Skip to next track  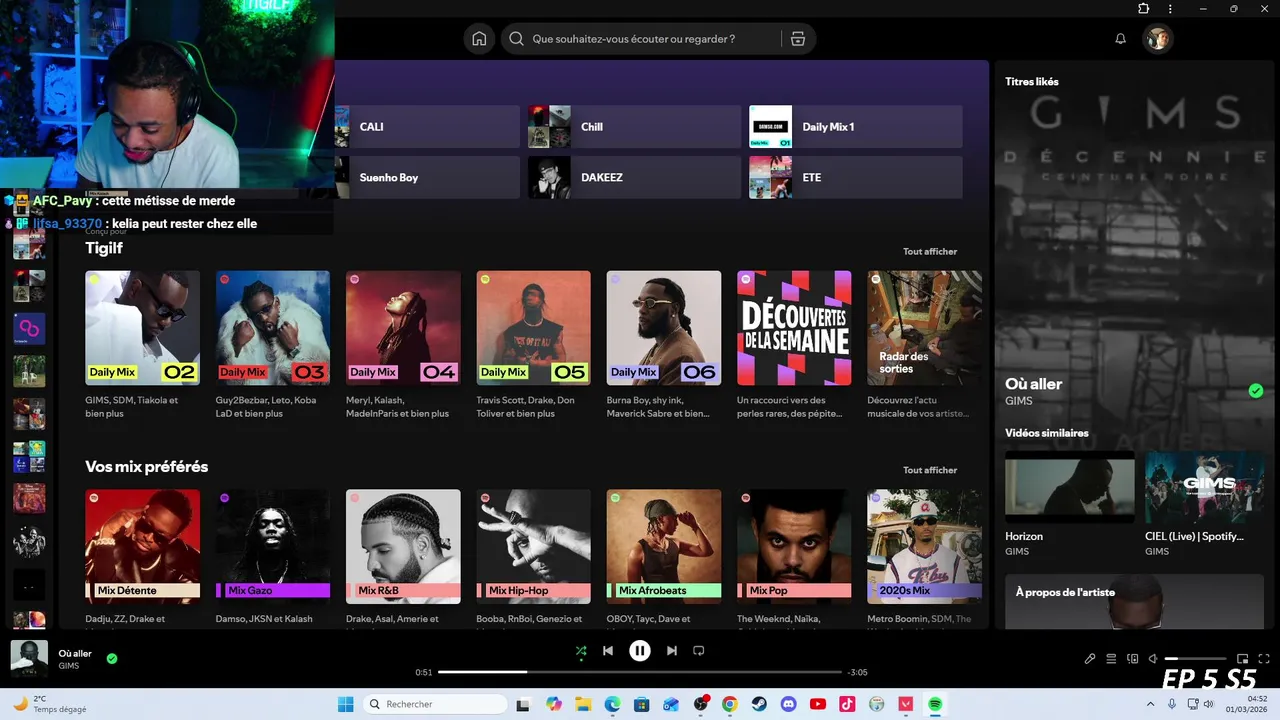click(672, 651)
